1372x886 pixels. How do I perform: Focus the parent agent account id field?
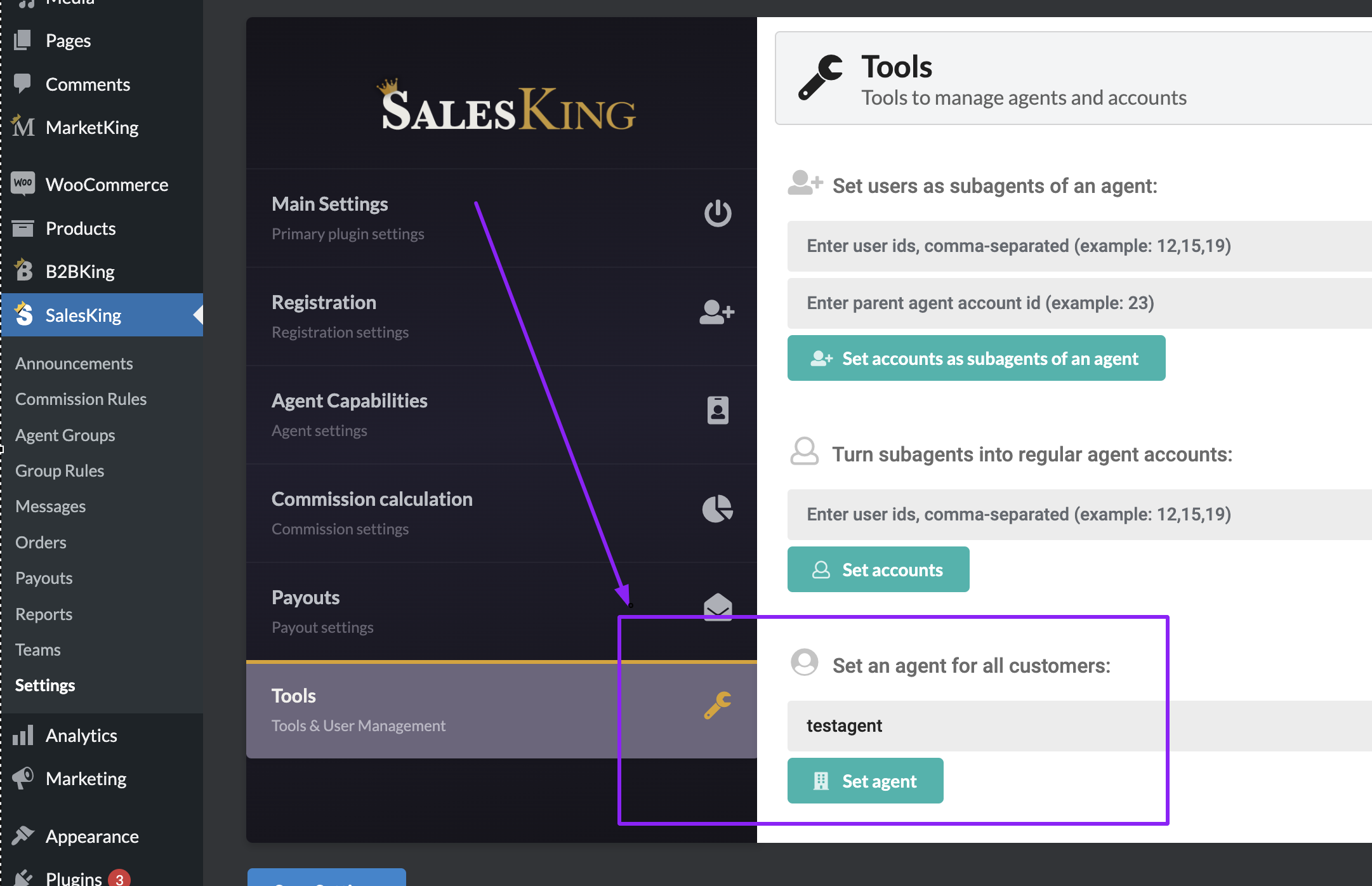click(1079, 303)
